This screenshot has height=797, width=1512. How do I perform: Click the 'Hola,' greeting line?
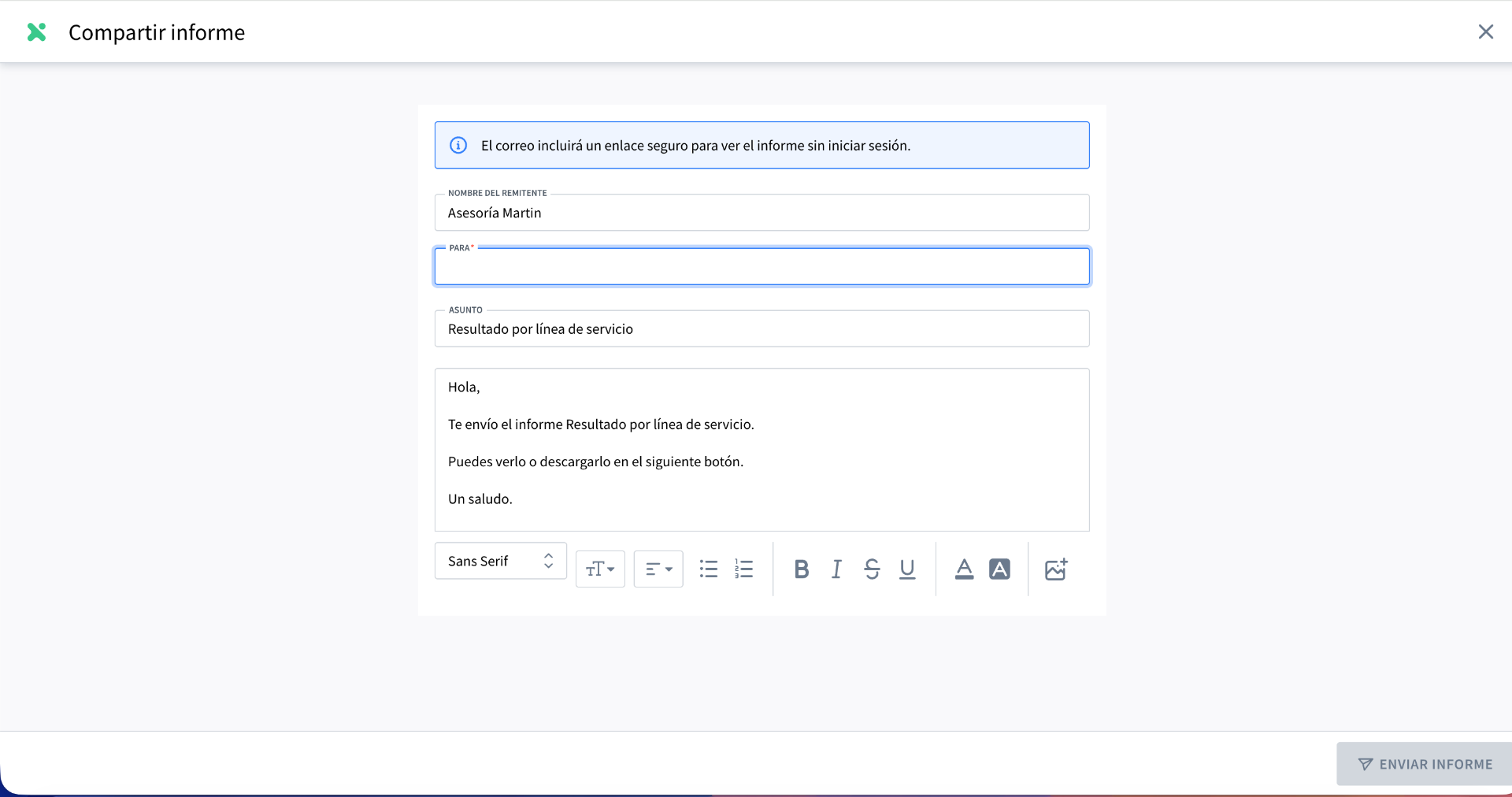tap(464, 387)
